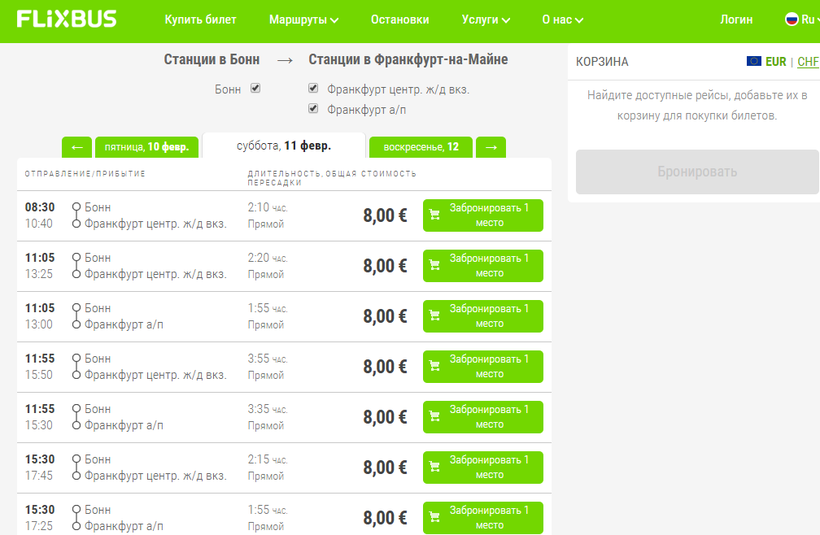Viewport: 820px width, 535px height.
Task: Switch to the пятница, 10 февр. tab
Action: [x=146, y=147]
